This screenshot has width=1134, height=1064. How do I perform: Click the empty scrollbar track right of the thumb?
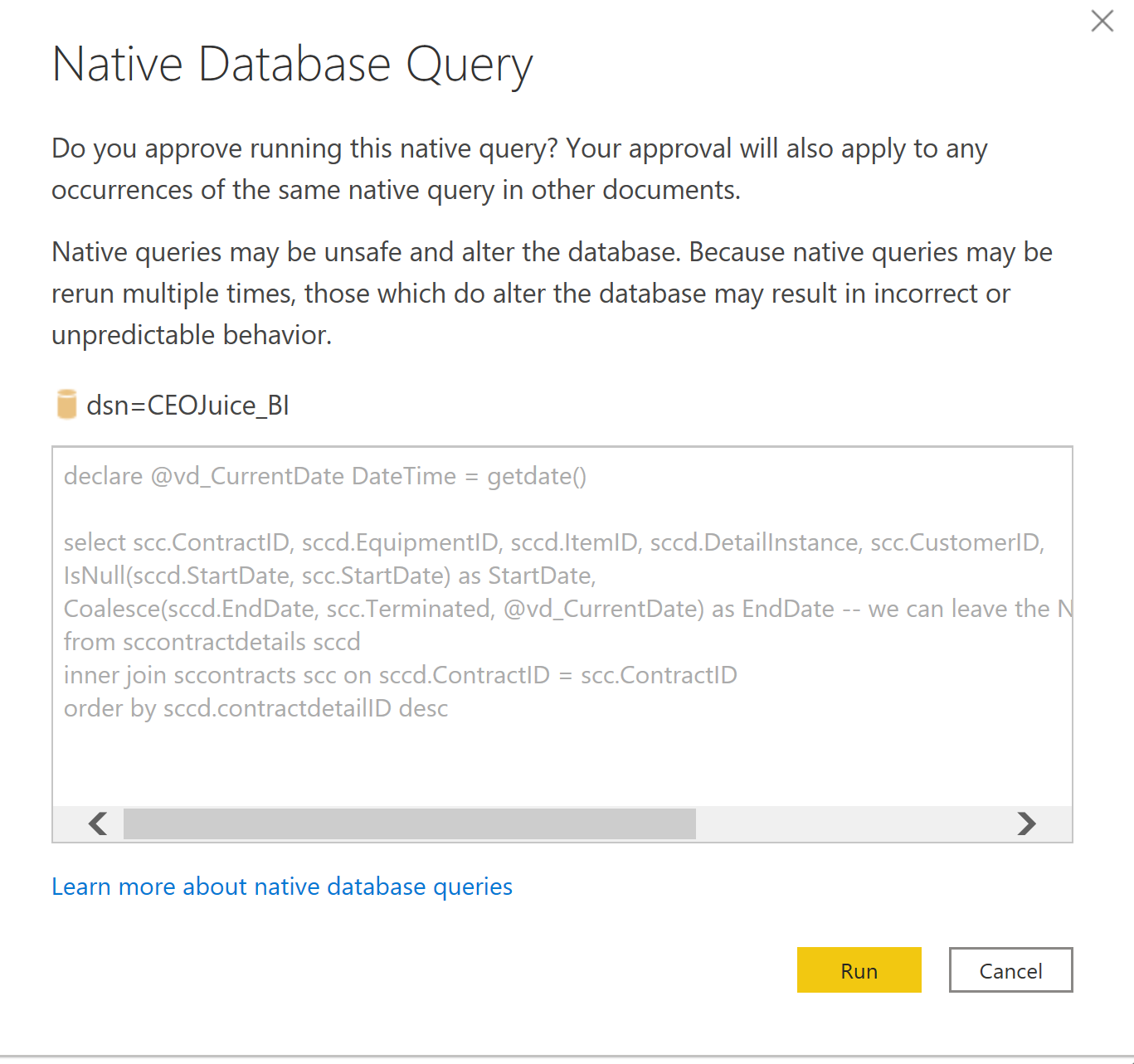click(854, 824)
